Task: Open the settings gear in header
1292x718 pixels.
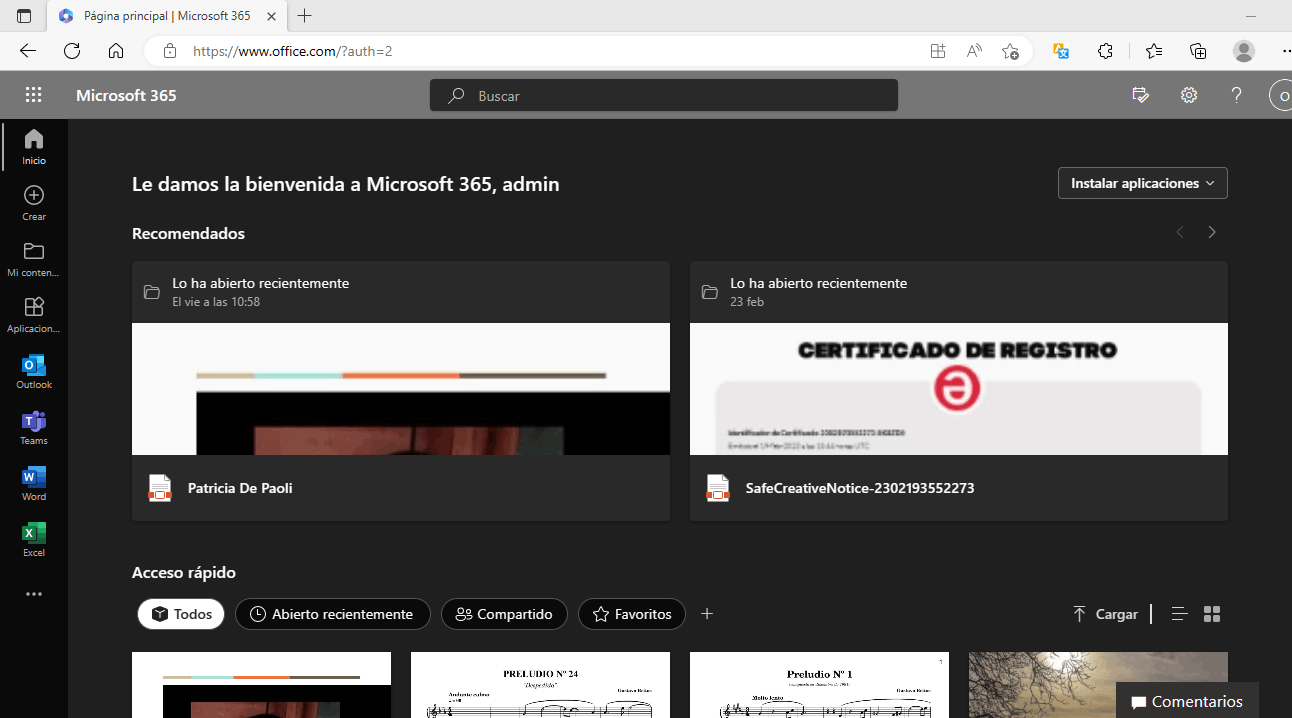Action: coord(1189,95)
